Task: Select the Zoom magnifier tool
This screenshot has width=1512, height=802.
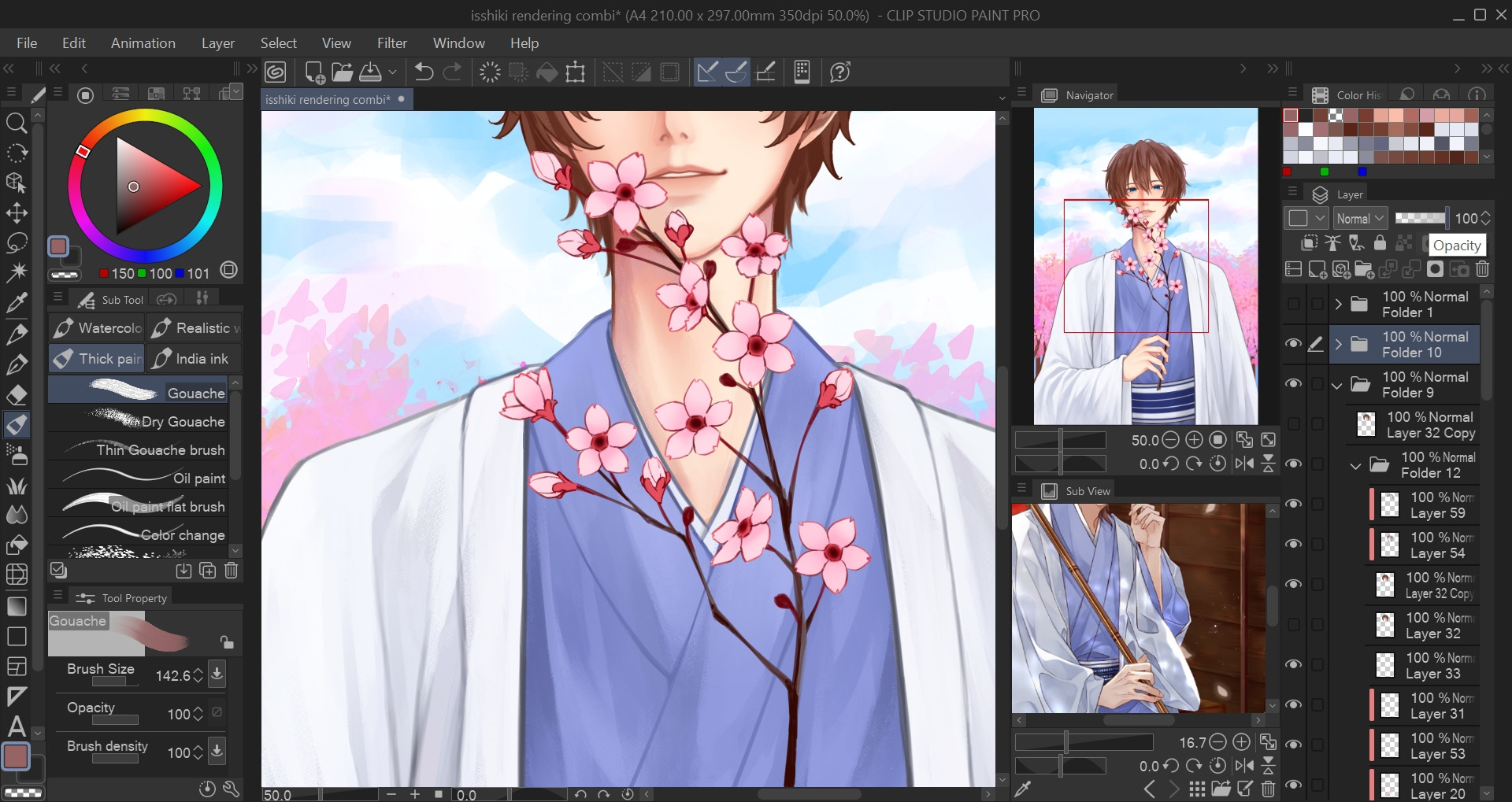Action: point(17,123)
